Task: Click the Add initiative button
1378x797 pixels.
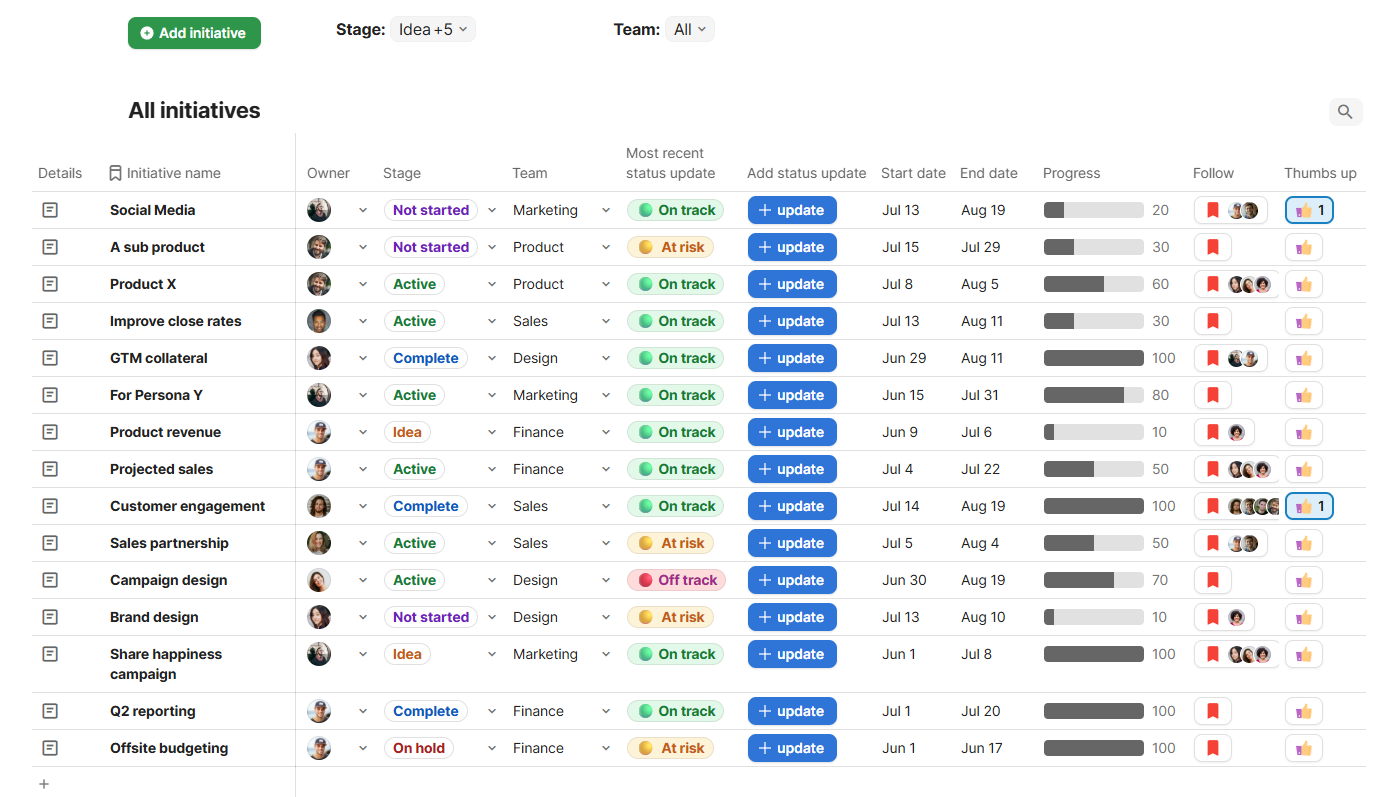Action: click(194, 33)
